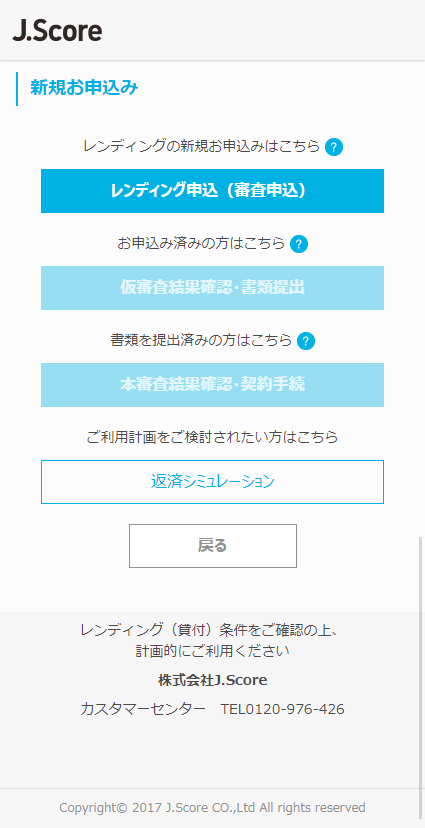
Task: Click the 本審査結果確認・契約手続 button
Action: click(x=212, y=385)
